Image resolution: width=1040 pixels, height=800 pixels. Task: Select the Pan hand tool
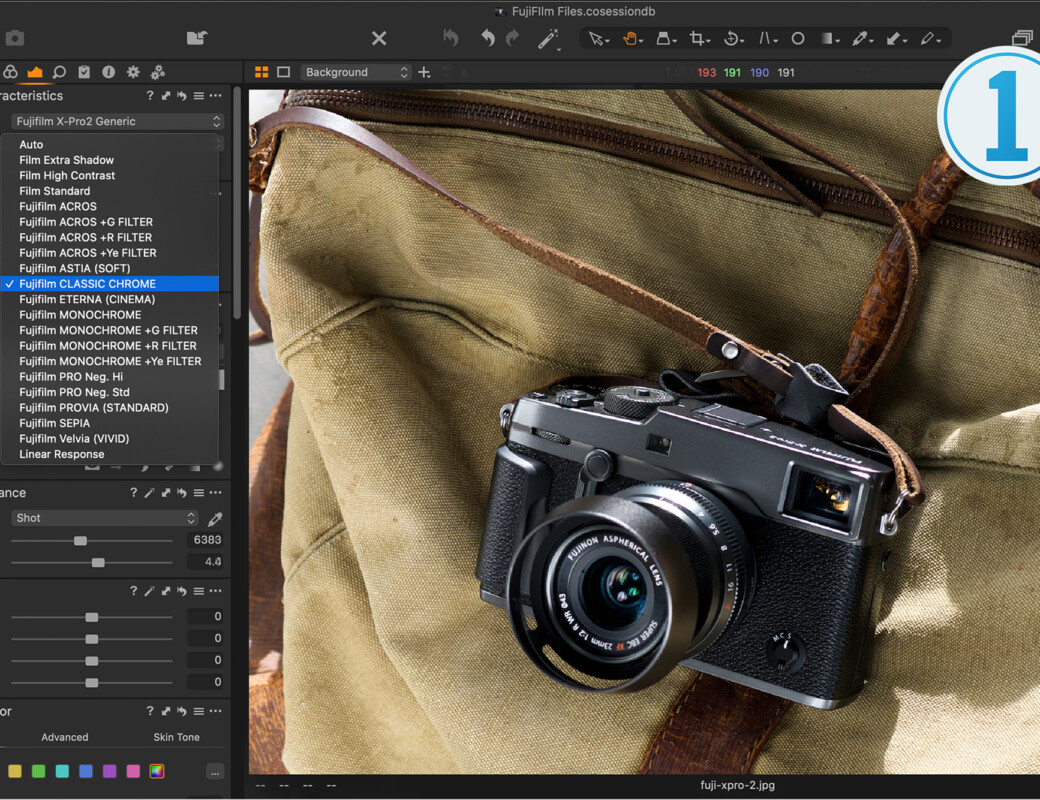631,38
